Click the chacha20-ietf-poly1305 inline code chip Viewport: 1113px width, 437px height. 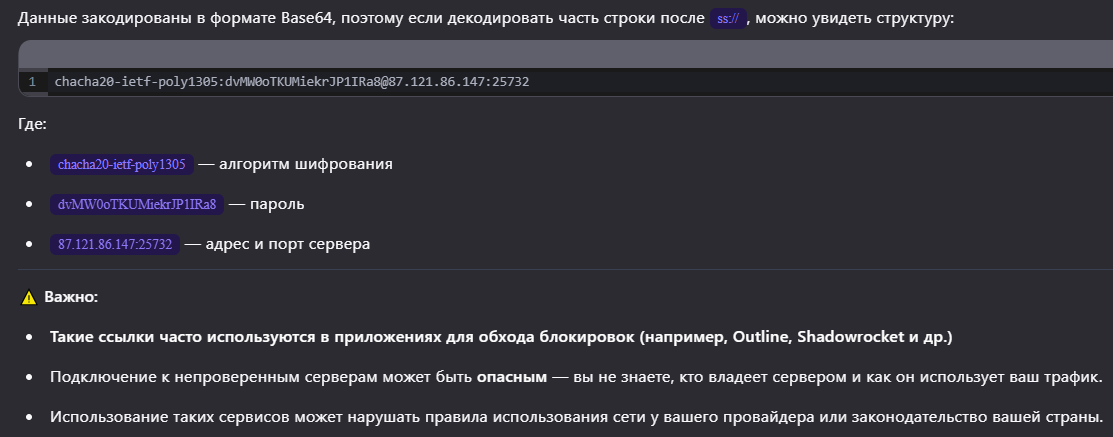(121, 164)
